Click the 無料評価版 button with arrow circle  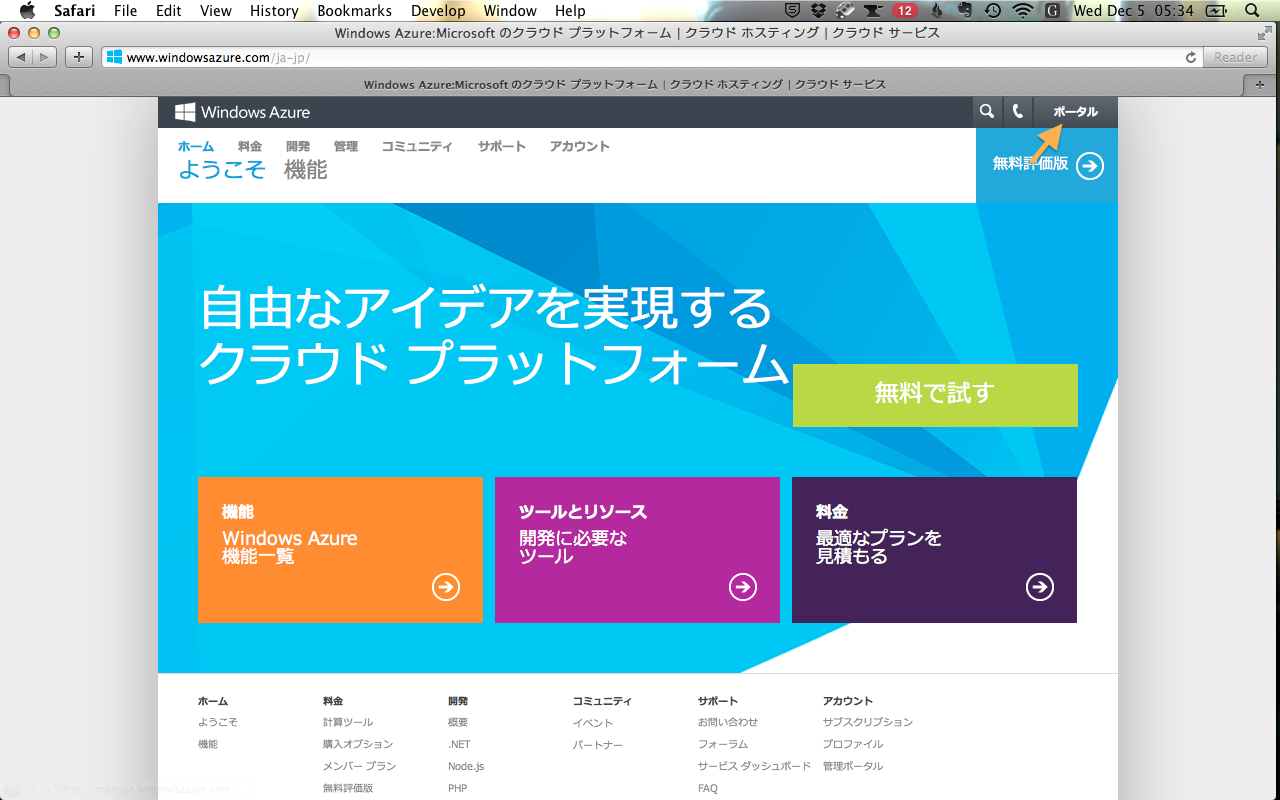point(1047,165)
